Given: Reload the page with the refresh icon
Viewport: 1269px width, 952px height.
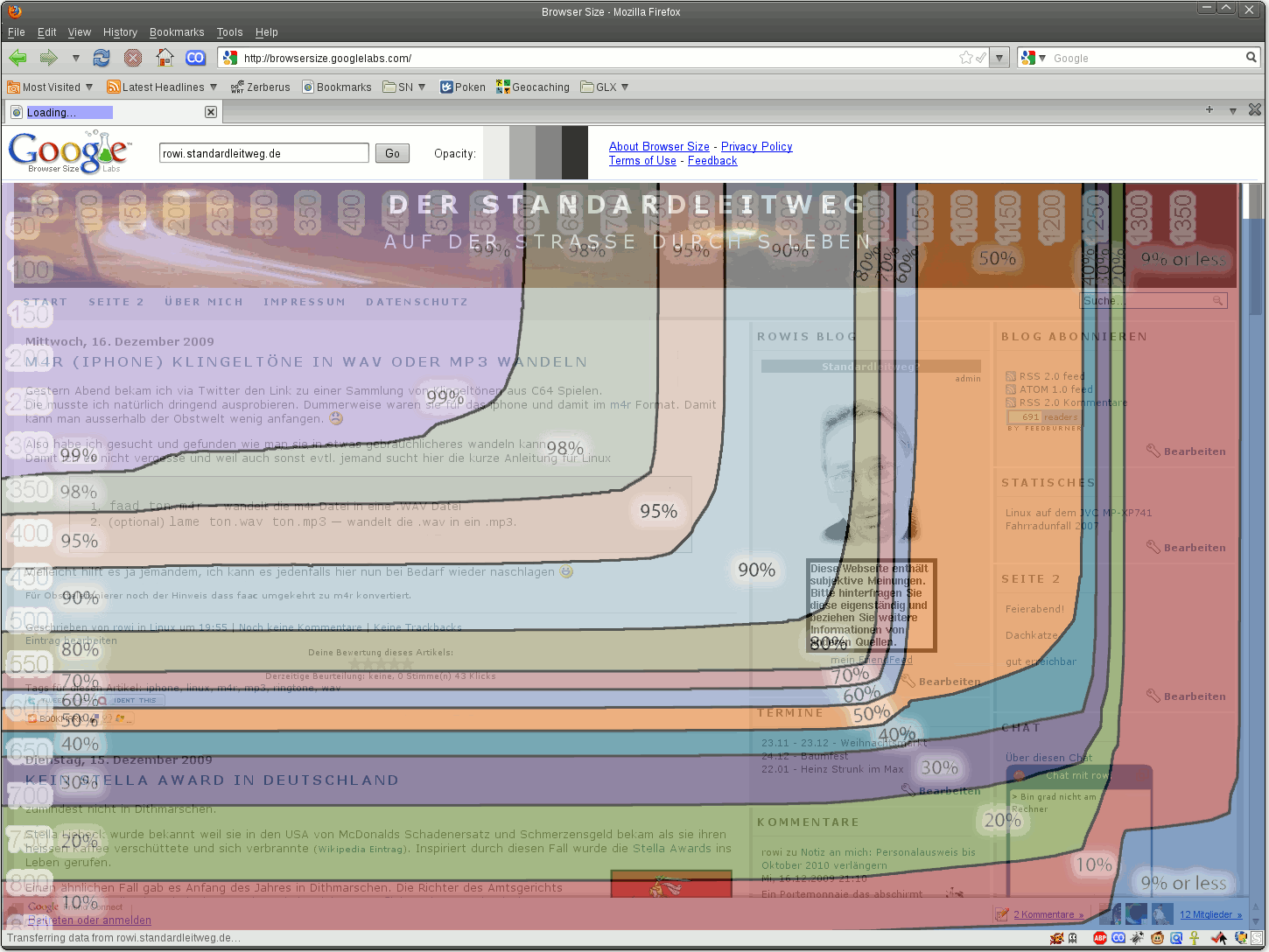Looking at the screenshot, I should 102,58.
